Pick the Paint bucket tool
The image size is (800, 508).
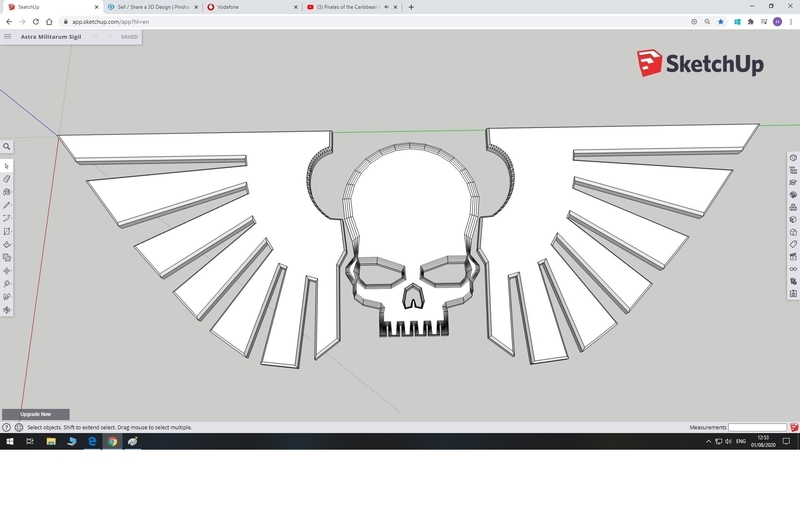[x=7, y=192]
